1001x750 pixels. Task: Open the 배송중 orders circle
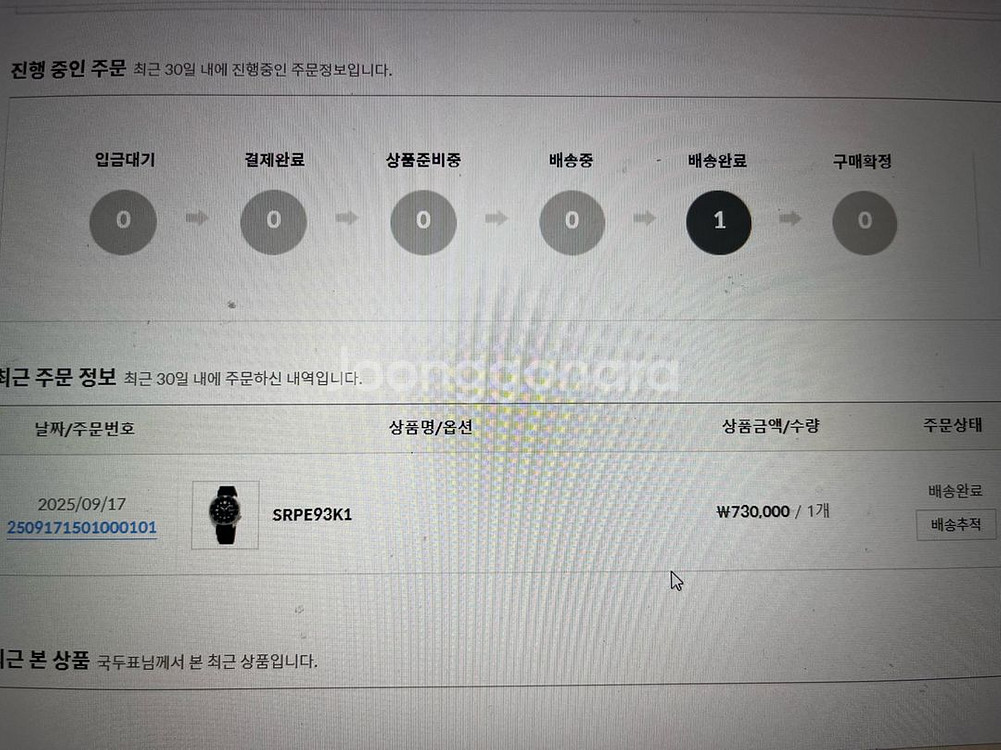tap(572, 222)
